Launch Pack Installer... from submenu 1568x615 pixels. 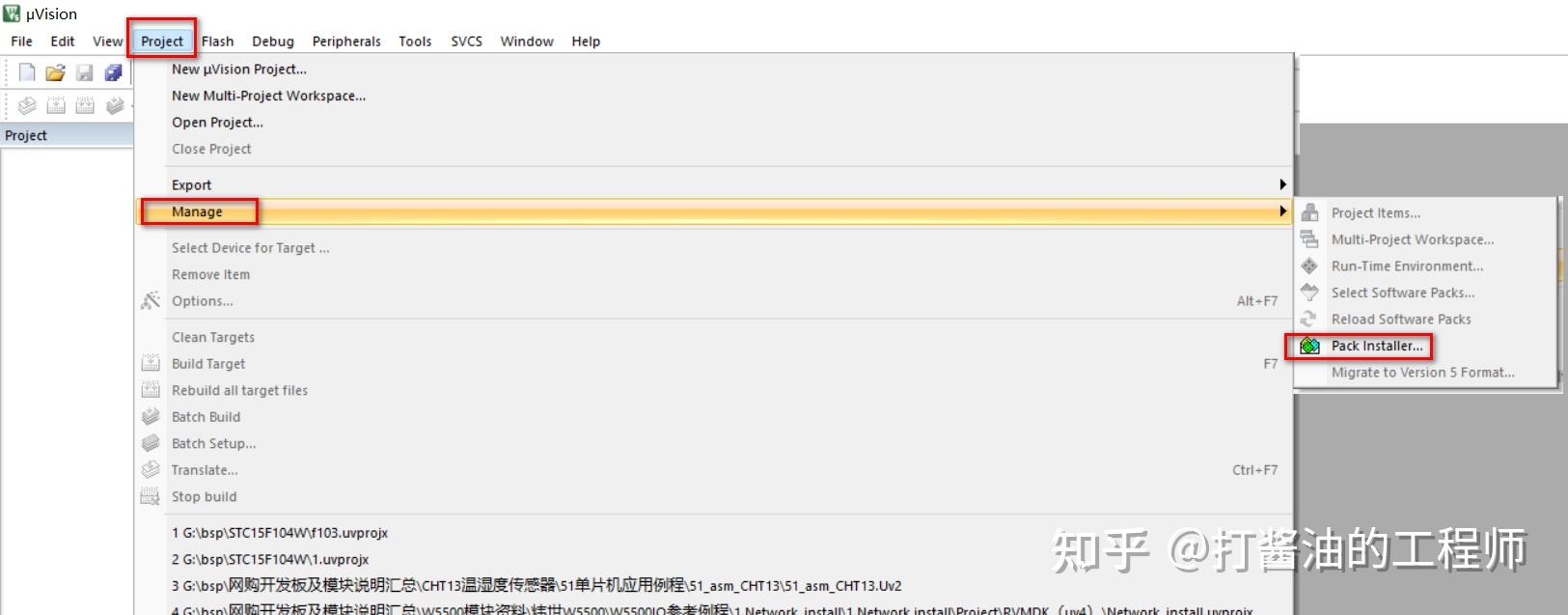click(1425, 346)
